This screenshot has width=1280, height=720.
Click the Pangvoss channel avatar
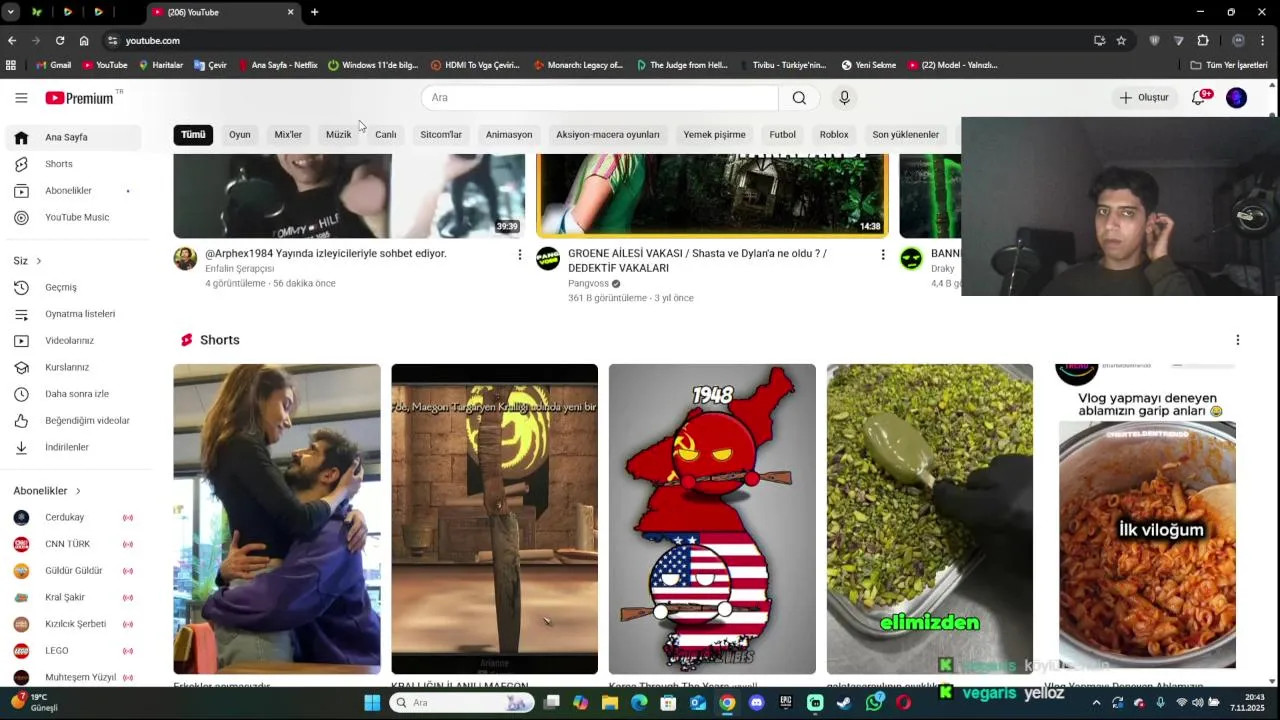coord(548,259)
